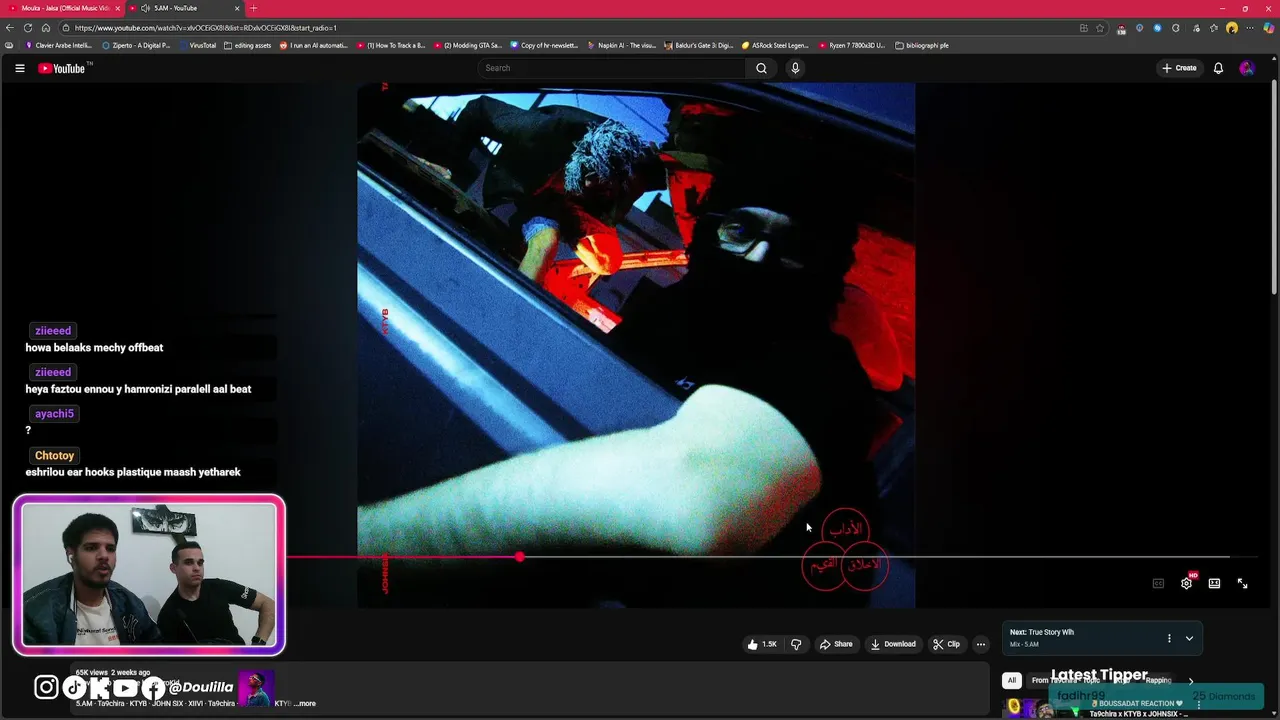Close the Moulta - Jalsa tab

[116, 8]
